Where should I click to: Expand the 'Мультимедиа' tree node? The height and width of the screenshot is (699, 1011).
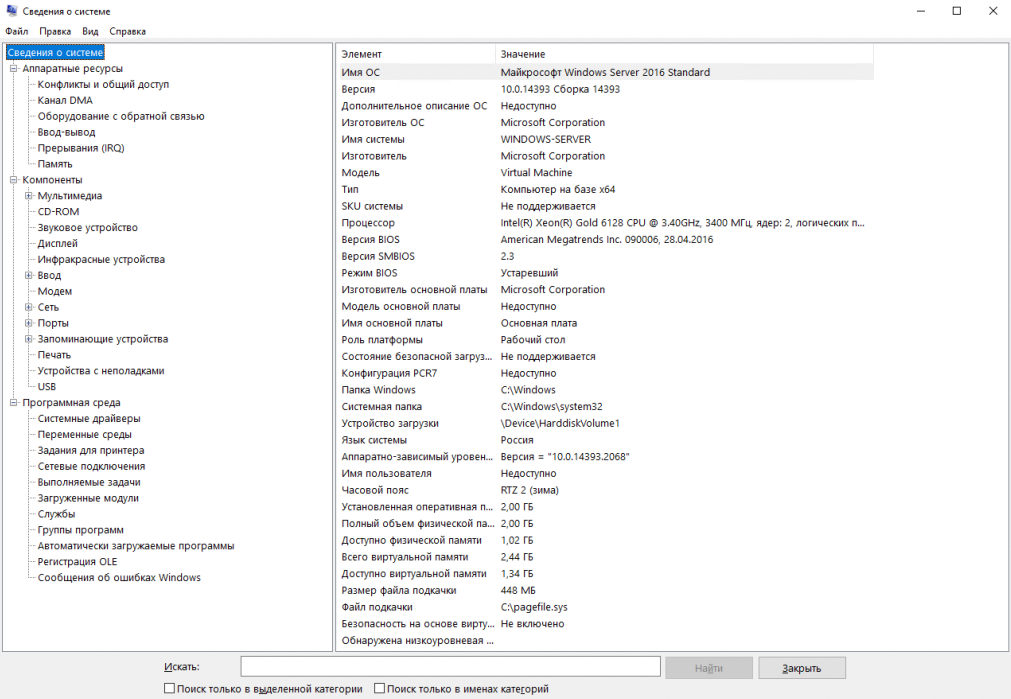click(x=28, y=195)
